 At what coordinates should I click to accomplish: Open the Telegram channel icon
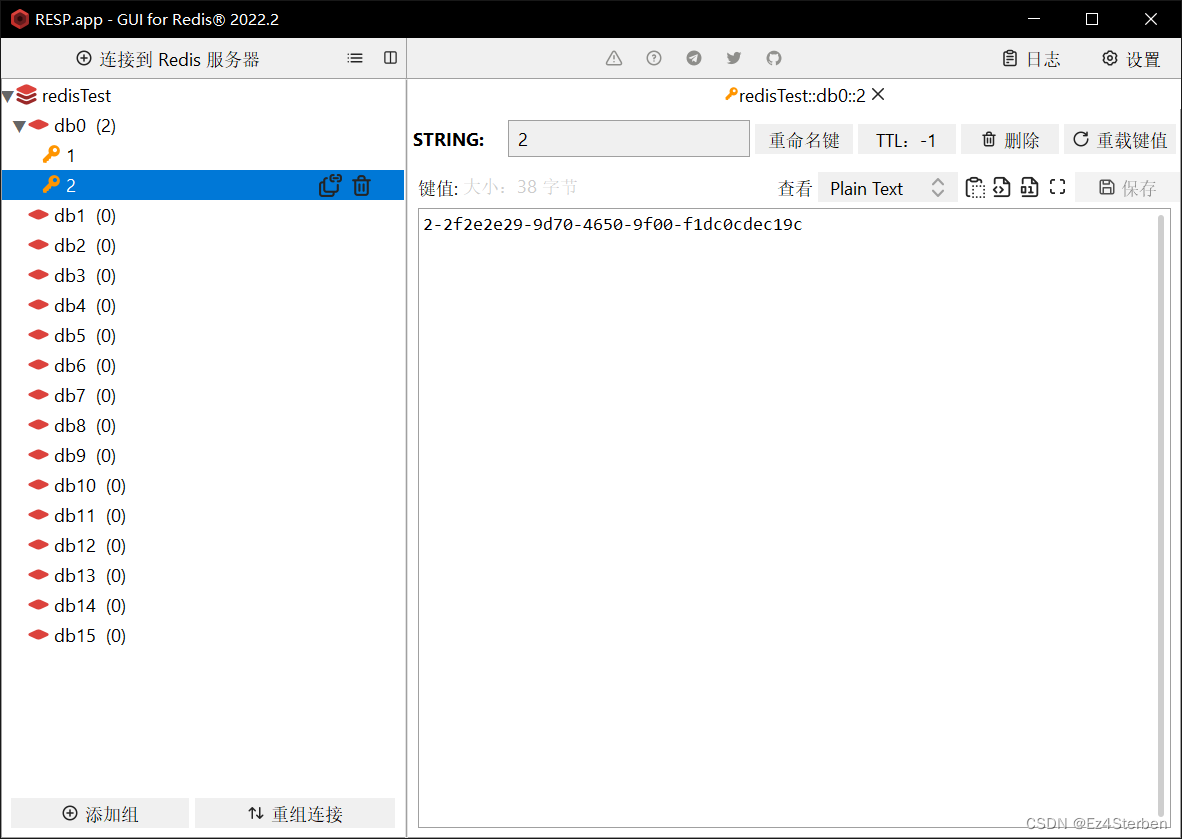pyautogui.click(x=694, y=58)
